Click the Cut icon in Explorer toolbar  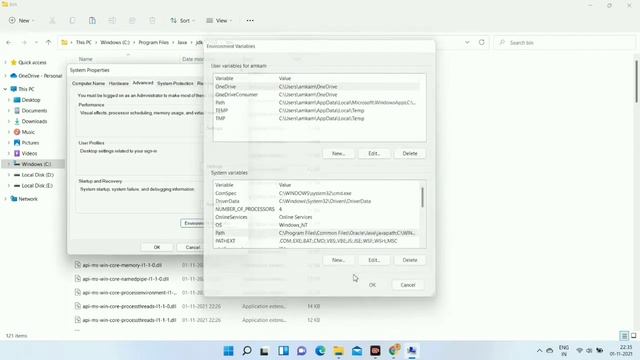point(52,20)
